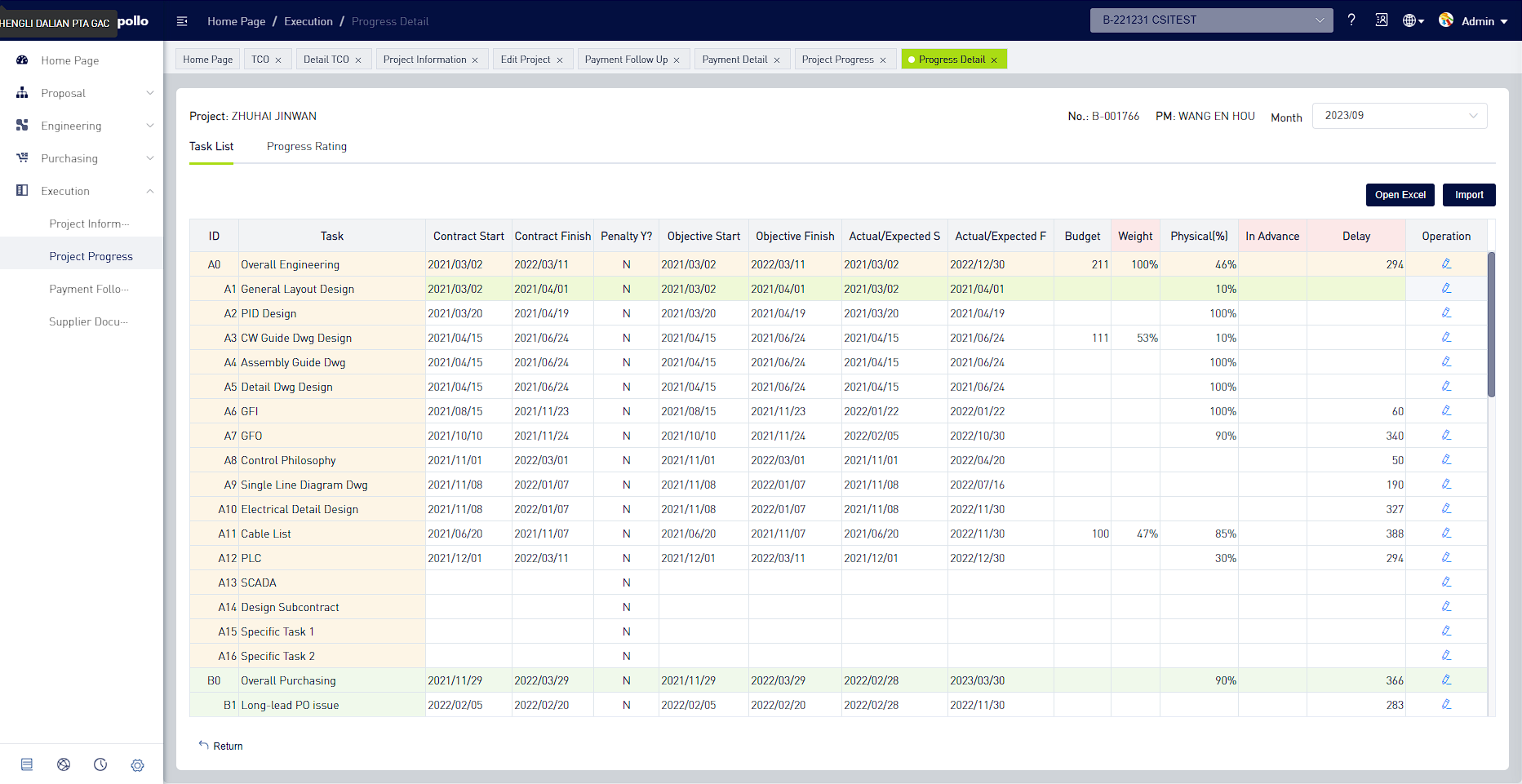Collapse the Execution sidebar menu

pyautogui.click(x=82, y=191)
